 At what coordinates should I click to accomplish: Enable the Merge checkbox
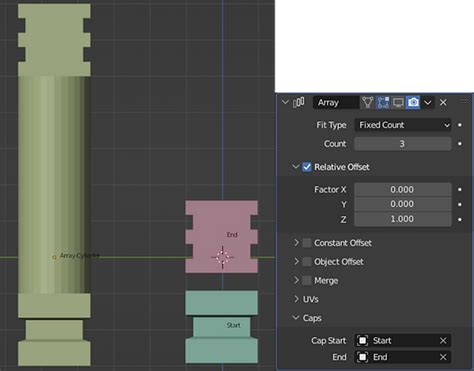(x=307, y=280)
